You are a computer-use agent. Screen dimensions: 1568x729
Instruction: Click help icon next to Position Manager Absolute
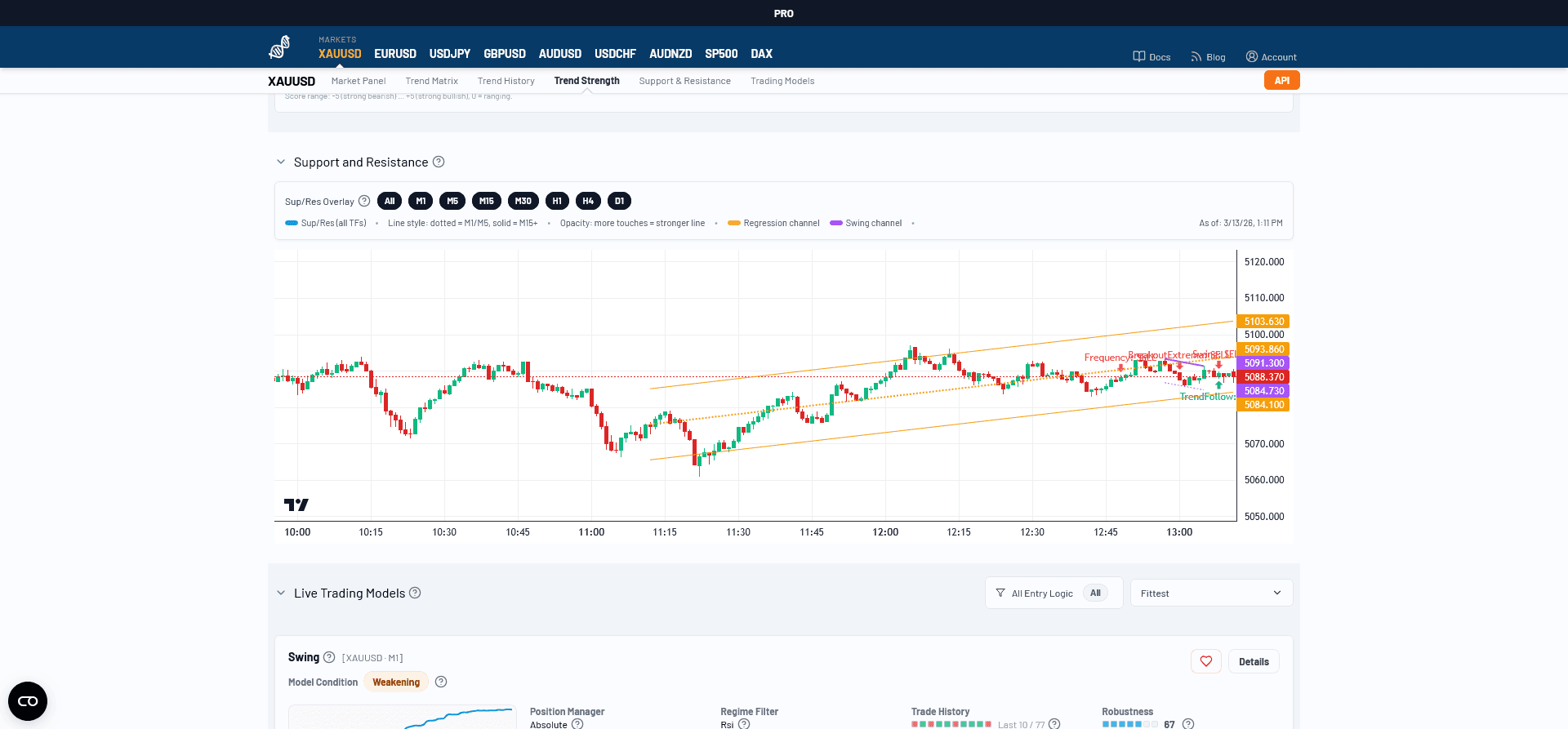click(577, 723)
